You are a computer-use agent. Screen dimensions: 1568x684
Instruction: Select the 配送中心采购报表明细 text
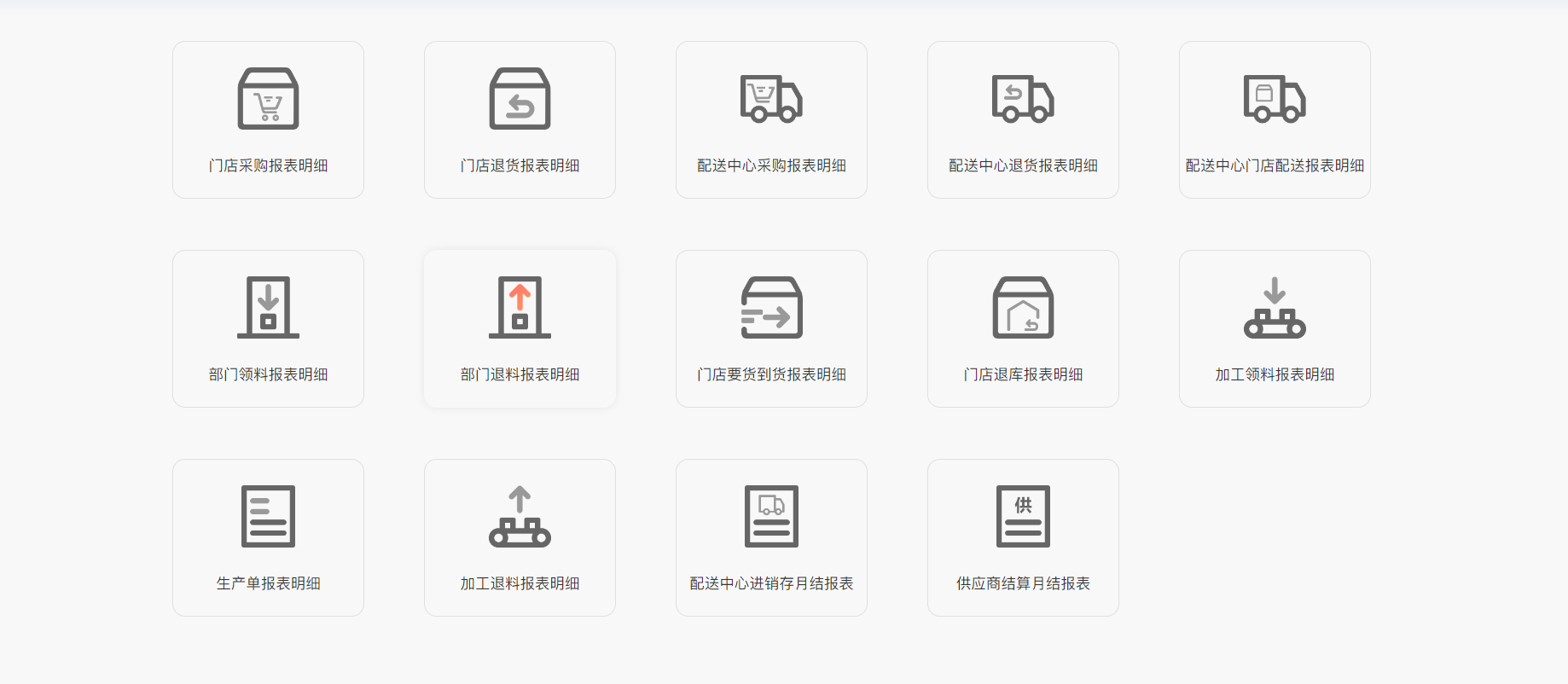pos(771,165)
